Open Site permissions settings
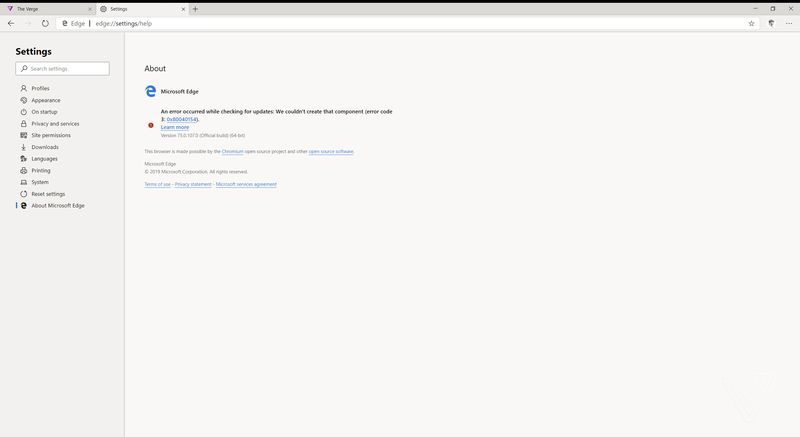 point(51,135)
